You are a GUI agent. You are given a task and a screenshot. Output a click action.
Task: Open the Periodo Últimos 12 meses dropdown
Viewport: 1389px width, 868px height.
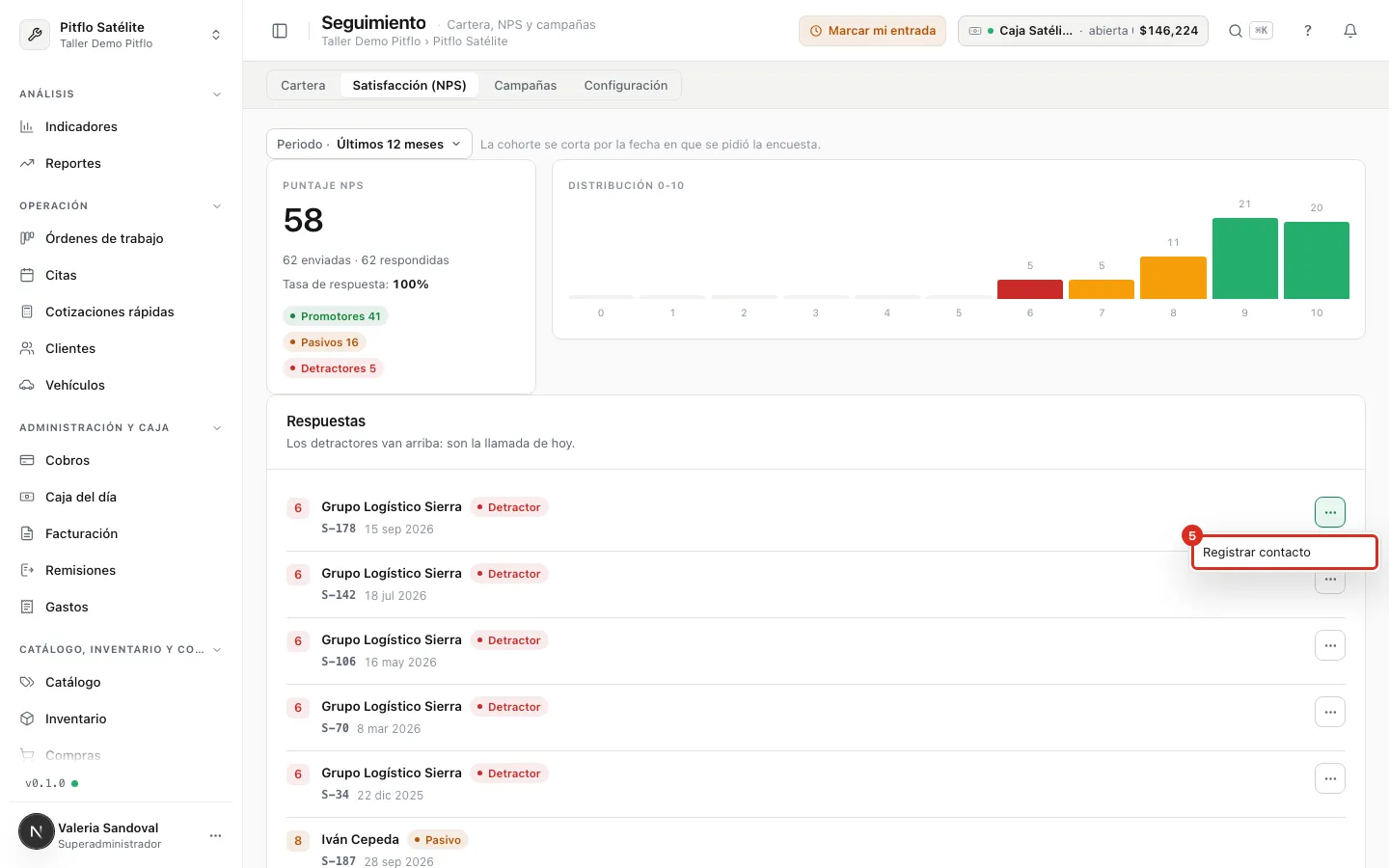pos(369,144)
